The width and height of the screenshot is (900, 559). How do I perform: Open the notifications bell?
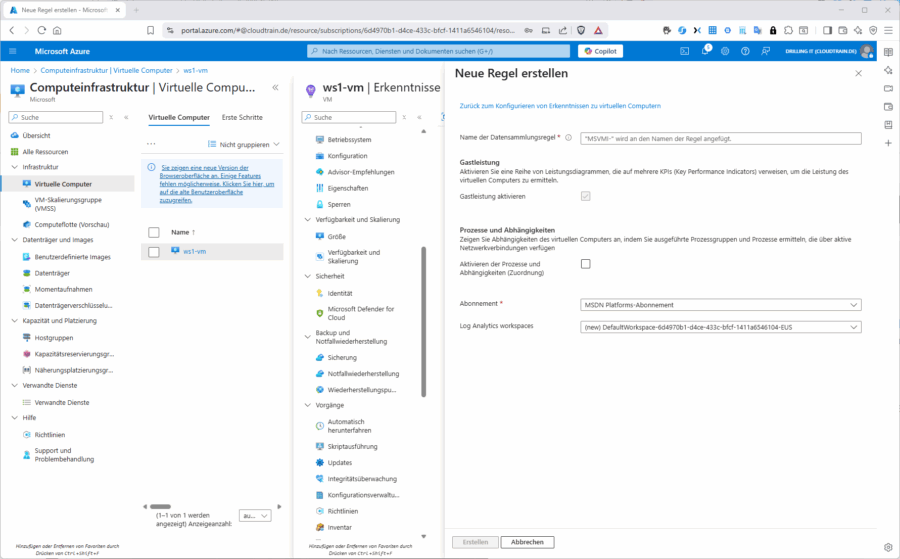705,51
